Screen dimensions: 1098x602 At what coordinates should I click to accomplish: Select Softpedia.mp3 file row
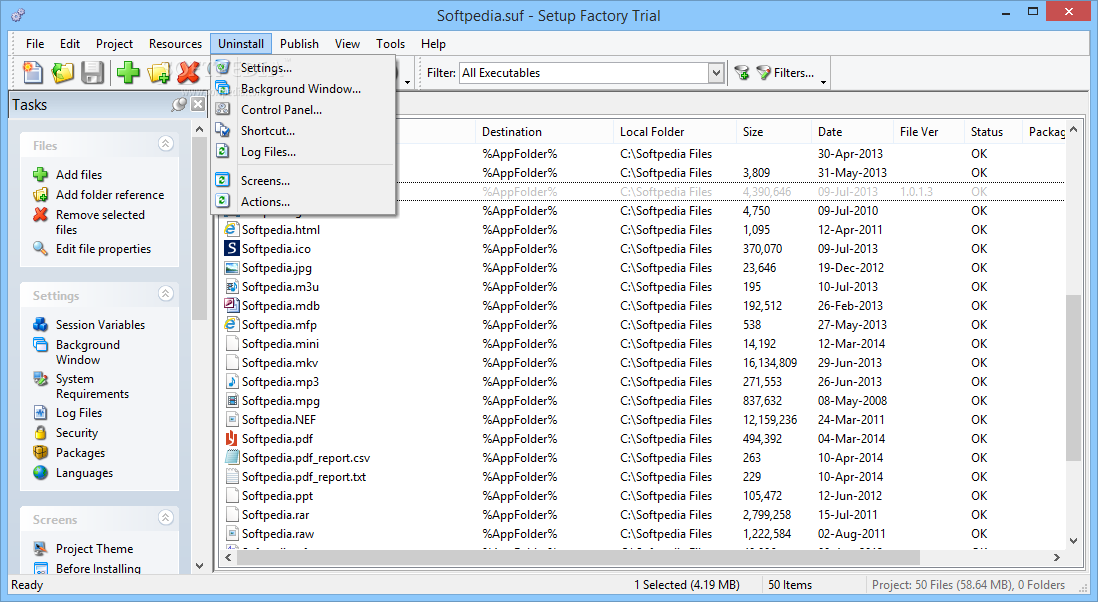pos(643,382)
